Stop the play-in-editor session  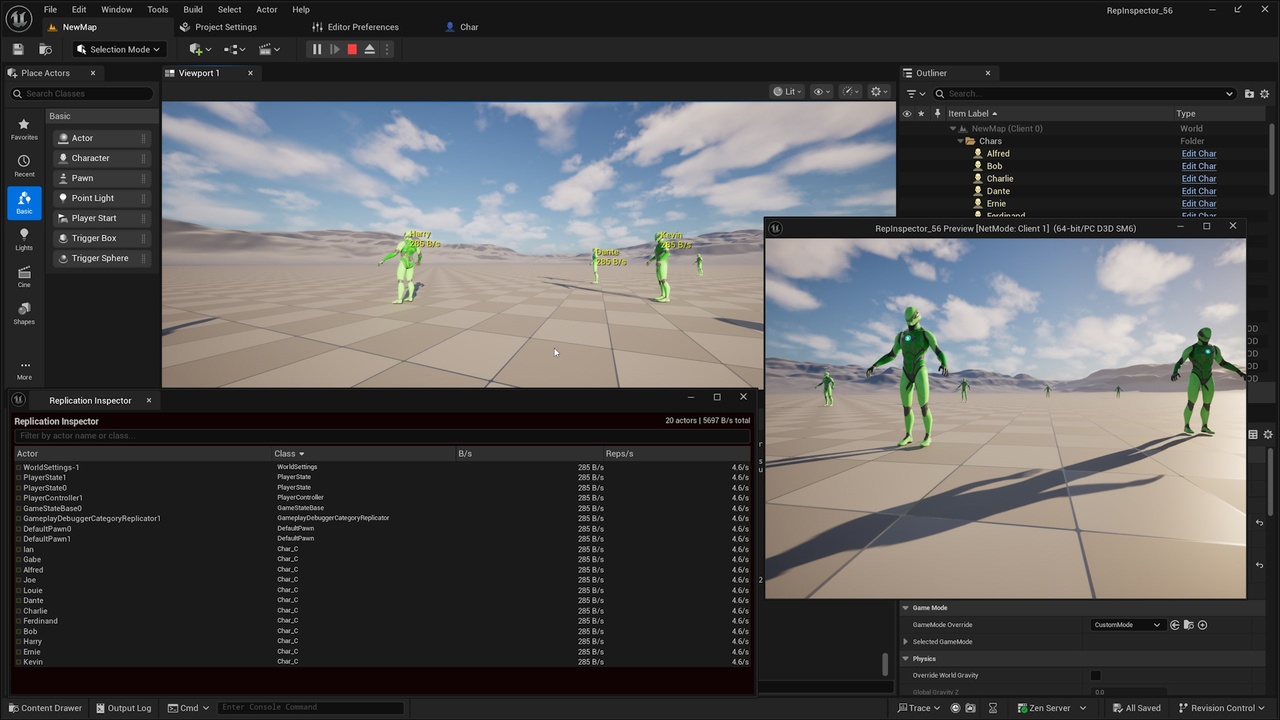(352, 49)
